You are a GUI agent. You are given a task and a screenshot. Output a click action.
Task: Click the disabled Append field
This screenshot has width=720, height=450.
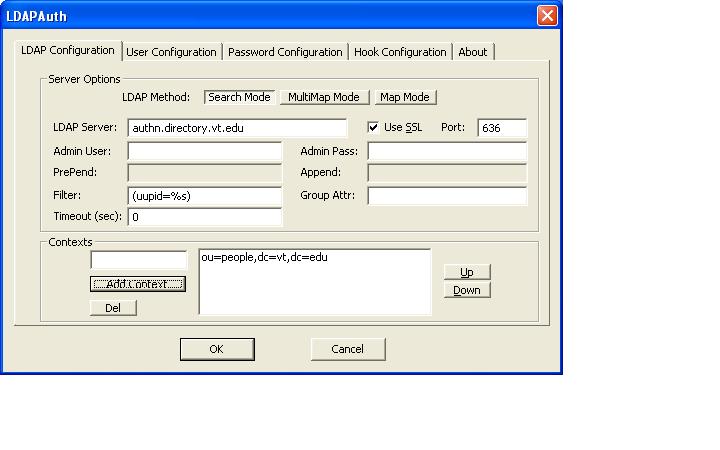(447, 173)
